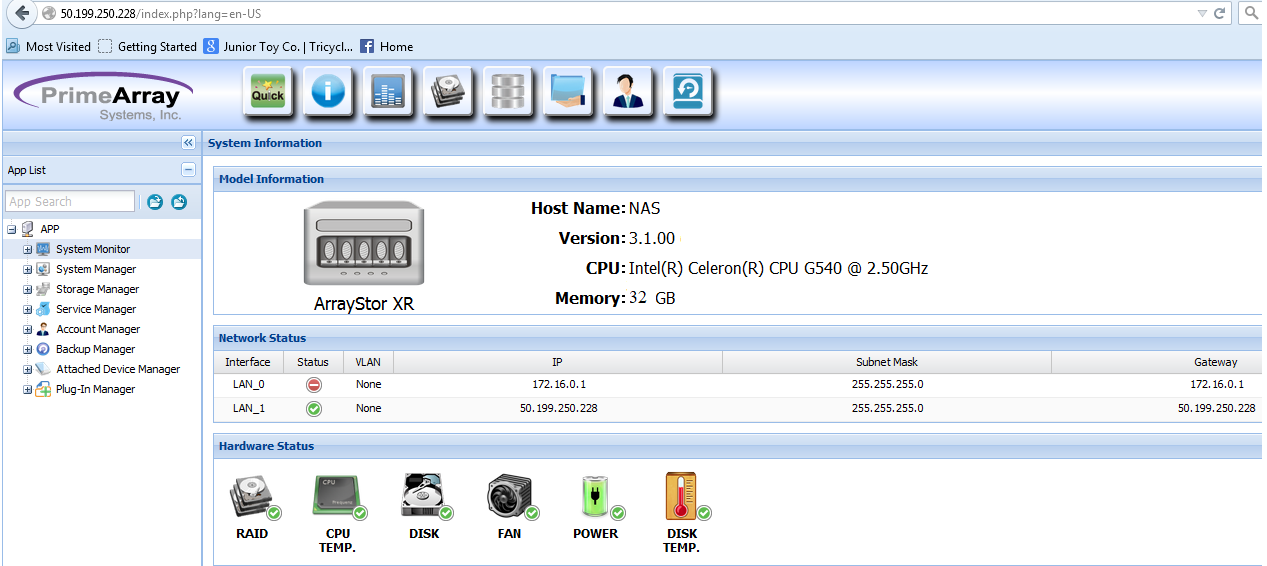
Task: Open the database cylinder toolbar icon
Action: point(508,93)
